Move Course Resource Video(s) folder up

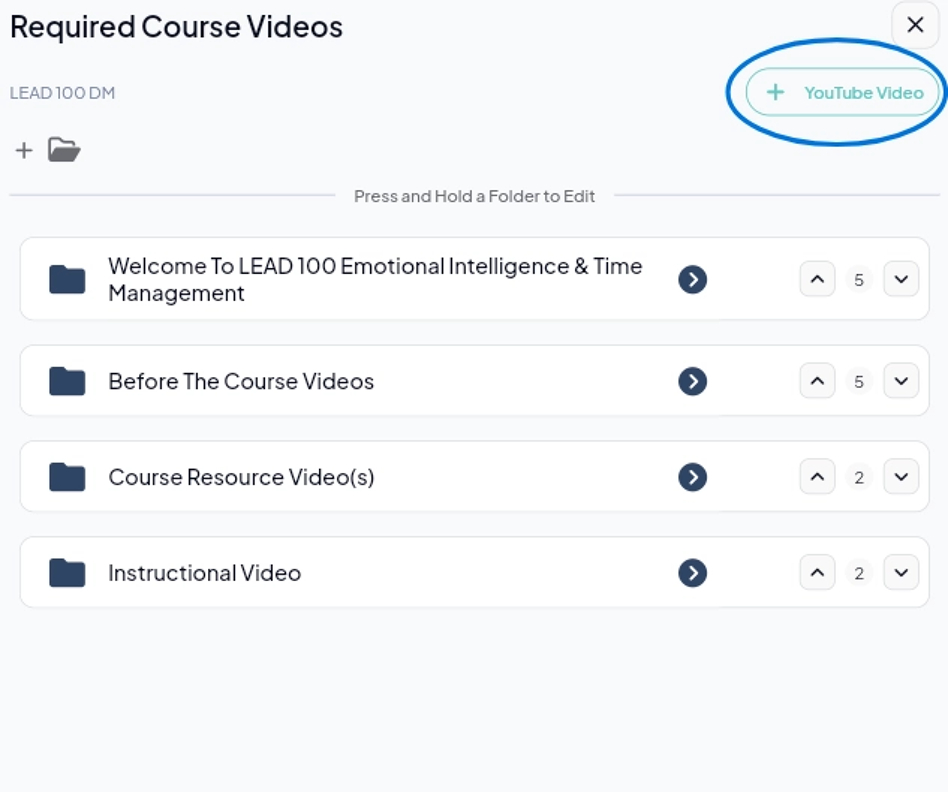[817, 477]
